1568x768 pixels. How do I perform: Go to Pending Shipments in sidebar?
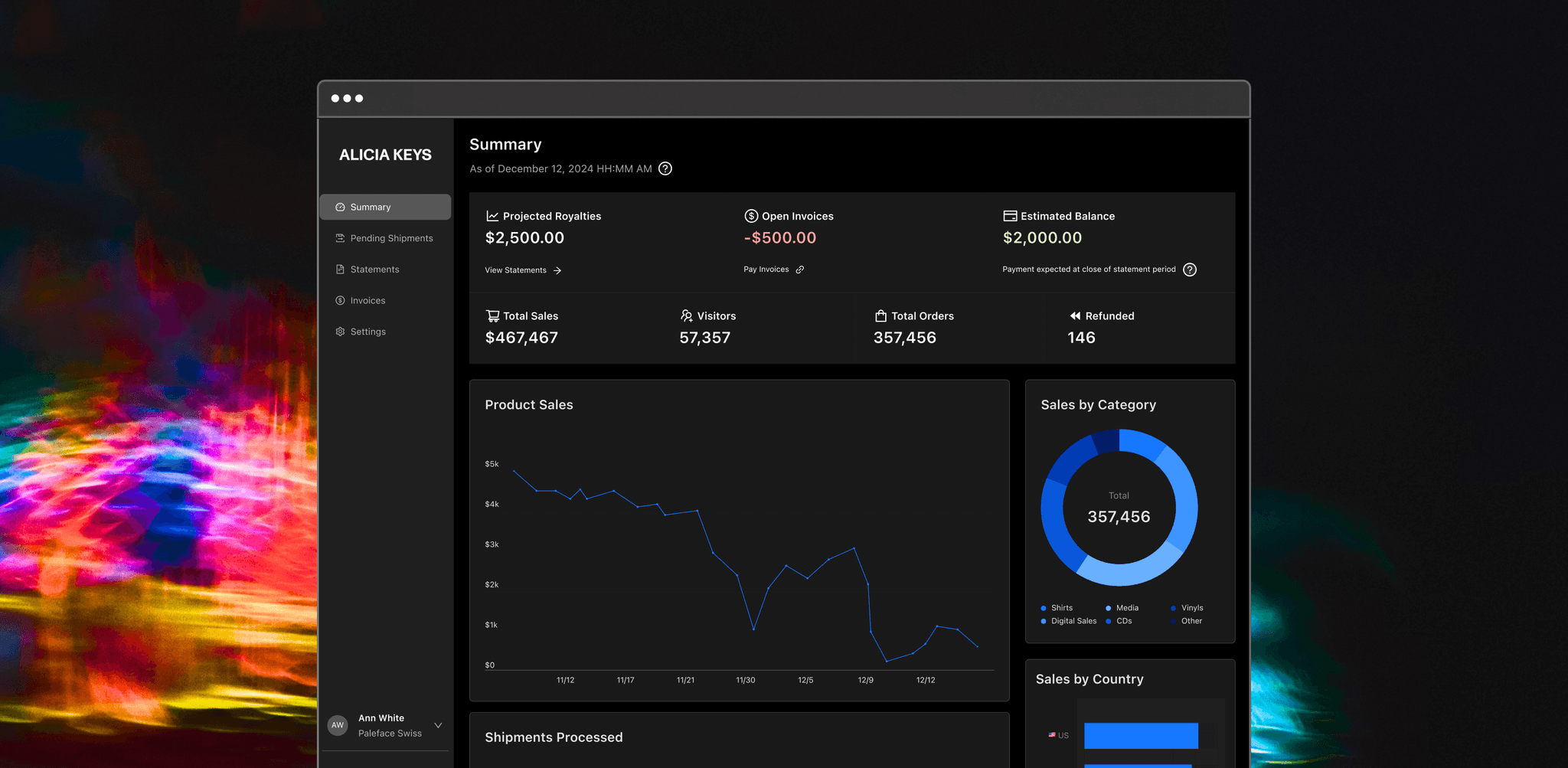[385, 238]
